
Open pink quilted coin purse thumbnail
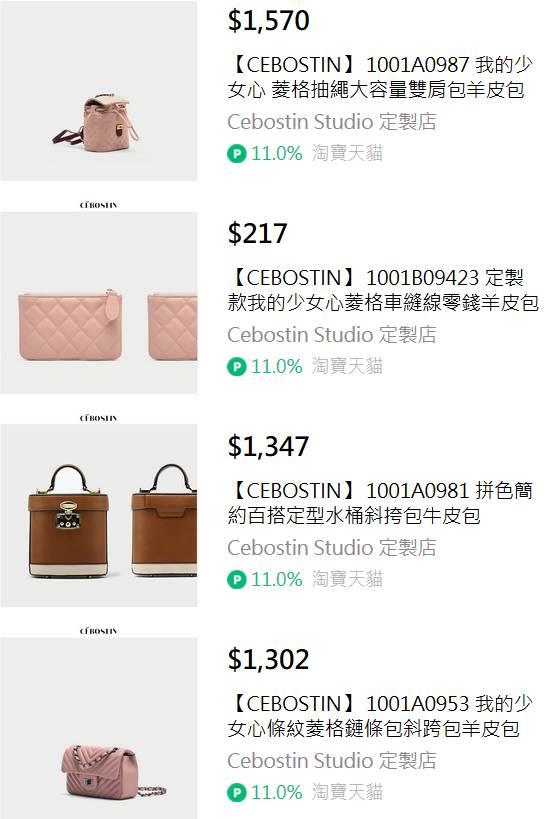pos(99,302)
